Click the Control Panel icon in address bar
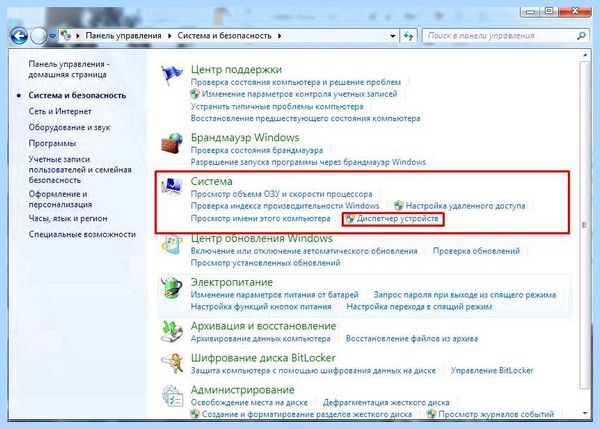This screenshot has height=429, width=600. [x=66, y=36]
